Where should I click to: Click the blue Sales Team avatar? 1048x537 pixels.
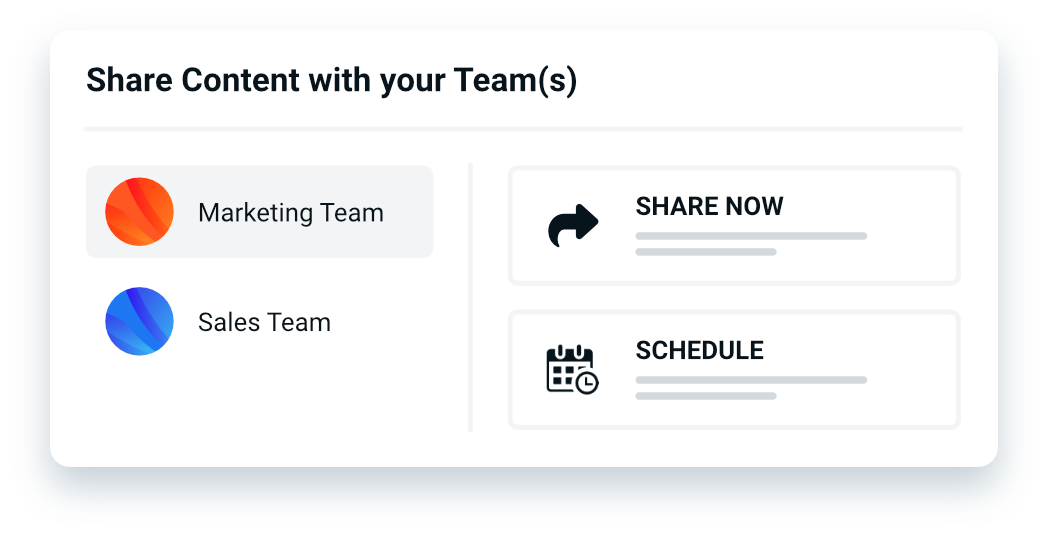(140, 321)
